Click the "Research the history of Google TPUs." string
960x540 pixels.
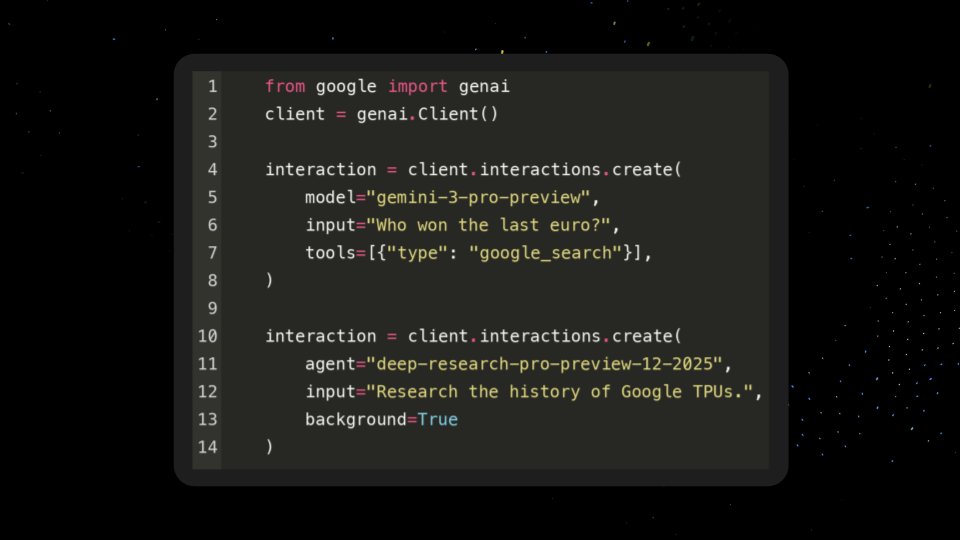pyautogui.click(x=560, y=391)
